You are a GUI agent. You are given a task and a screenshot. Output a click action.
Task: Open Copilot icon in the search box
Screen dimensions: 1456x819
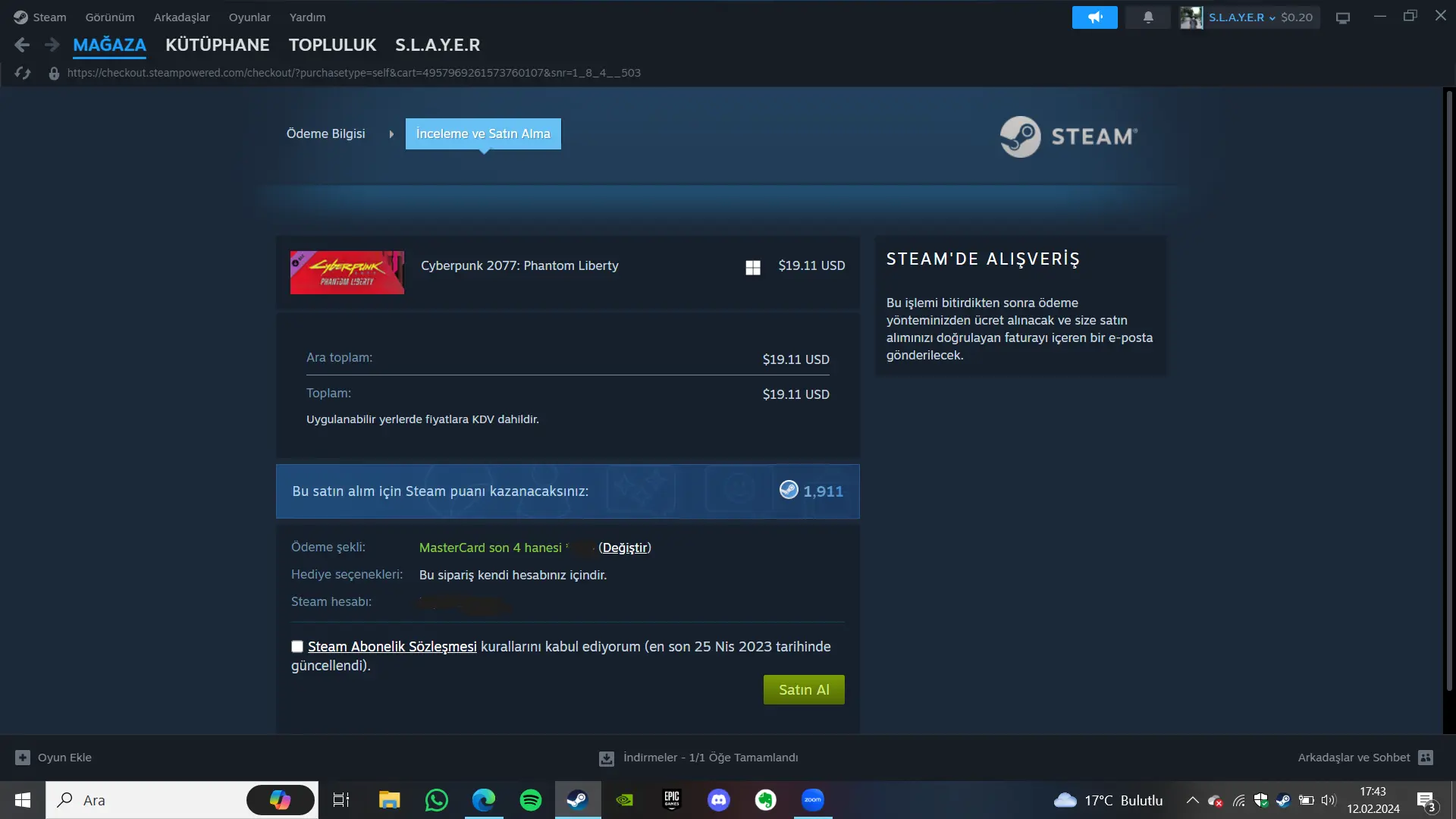[x=280, y=800]
